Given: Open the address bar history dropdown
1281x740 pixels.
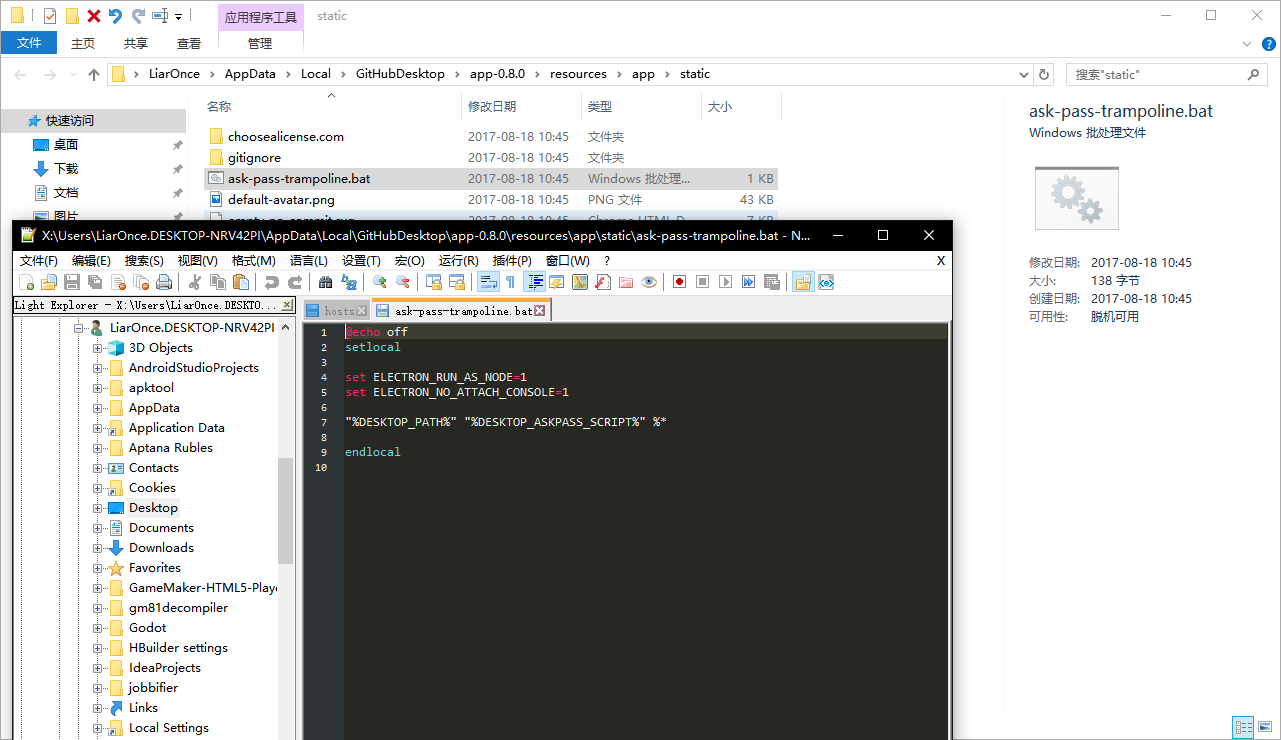Looking at the screenshot, I should (x=1023, y=74).
